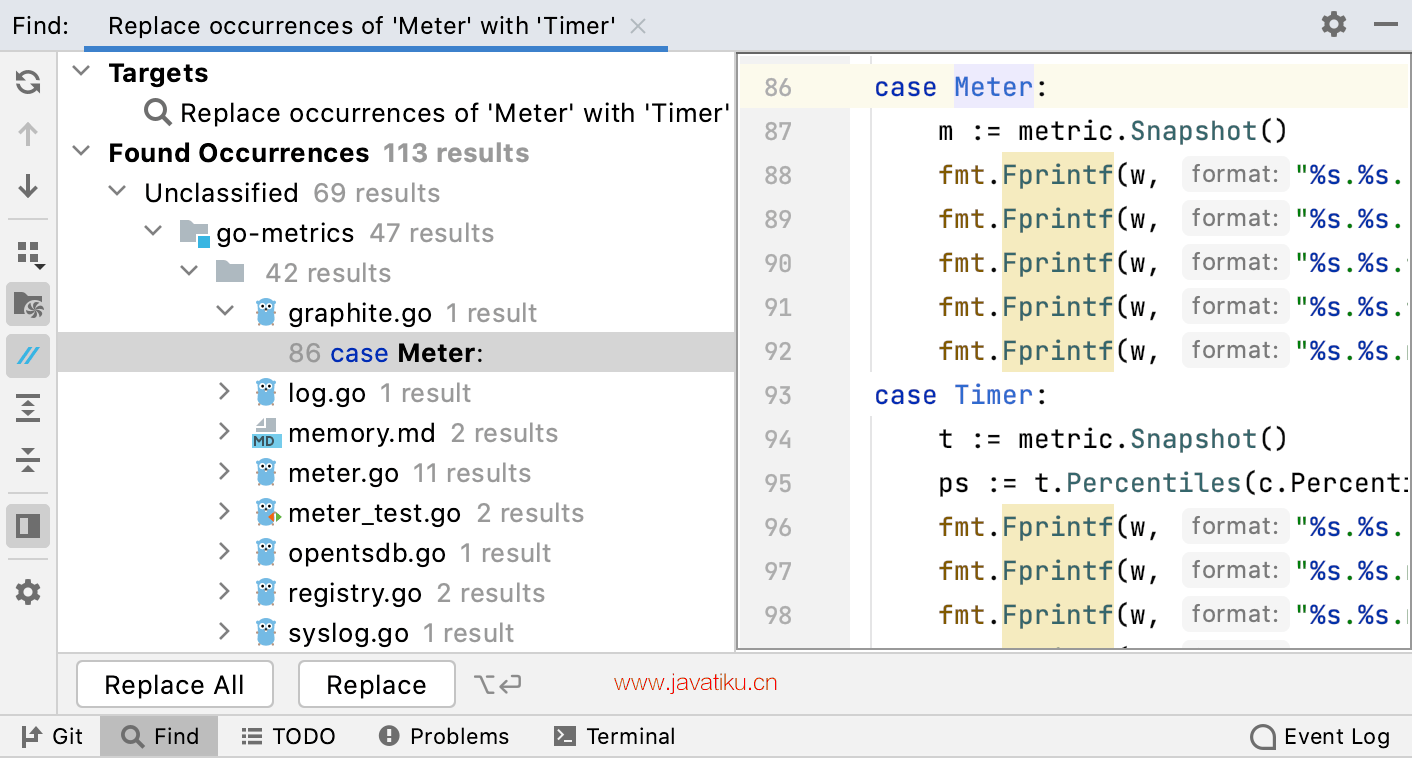Click the memory.md markdown file icon
Image resolution: width=1412 pixels, height=758 pixels.
265,432
